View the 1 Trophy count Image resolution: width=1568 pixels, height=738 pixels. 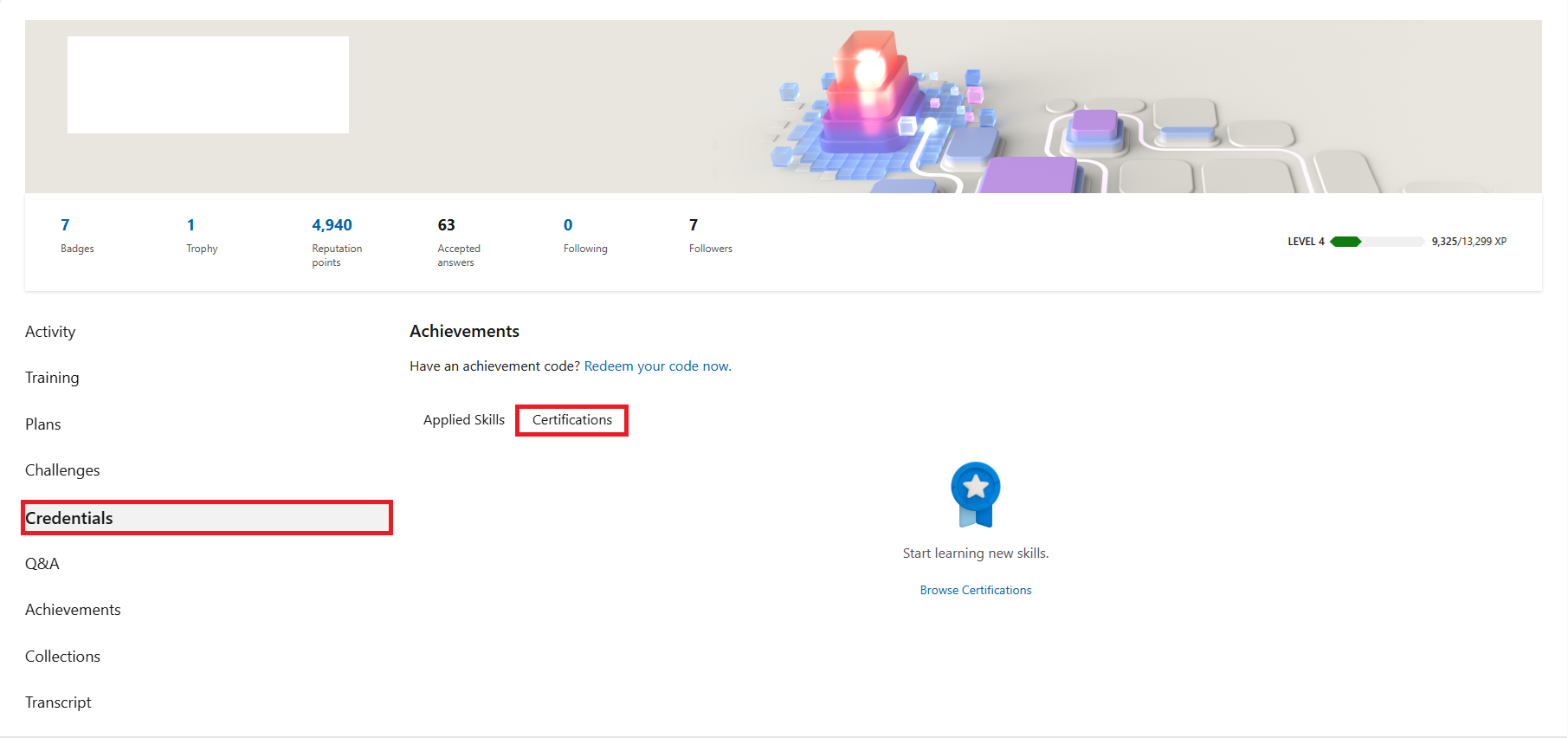[202, 236]
